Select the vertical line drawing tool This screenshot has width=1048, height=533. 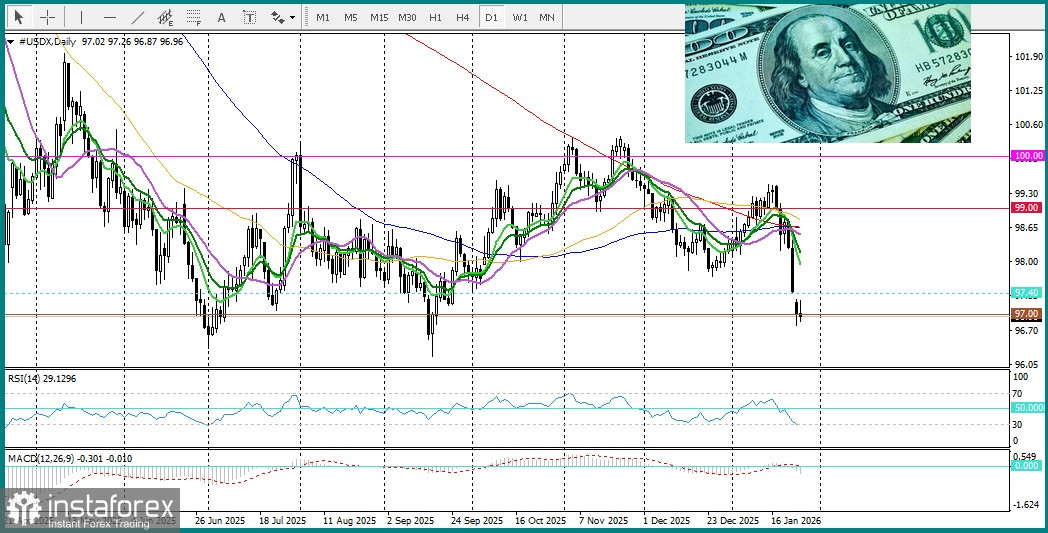81,17
